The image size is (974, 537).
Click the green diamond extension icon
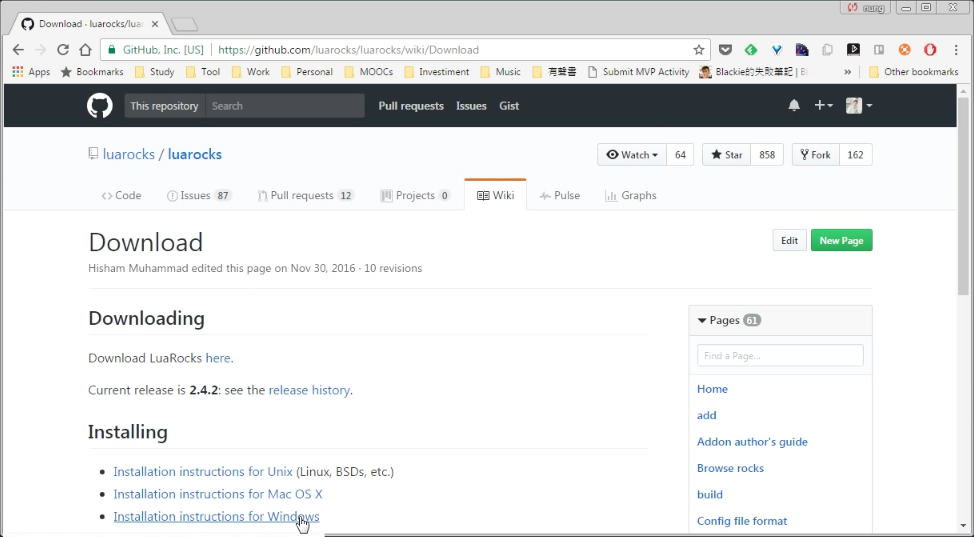(x=750, y=50)
